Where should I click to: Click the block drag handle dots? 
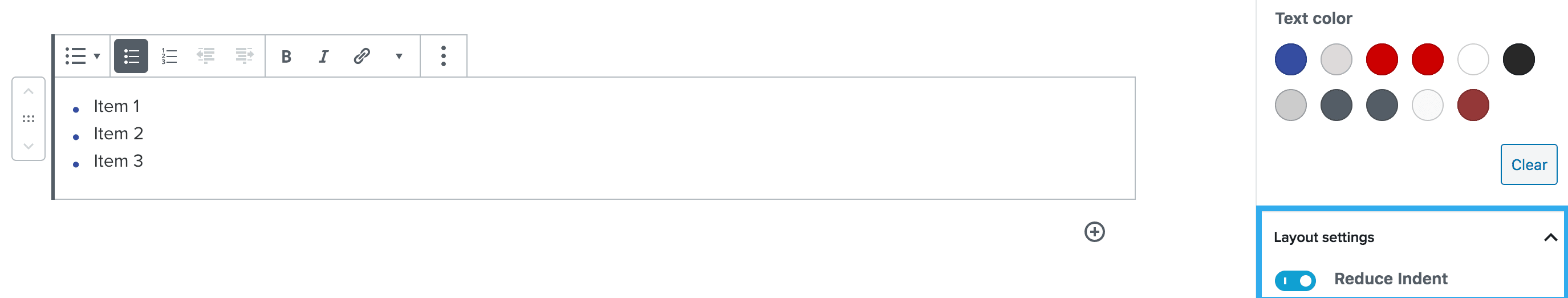point(29,119)
